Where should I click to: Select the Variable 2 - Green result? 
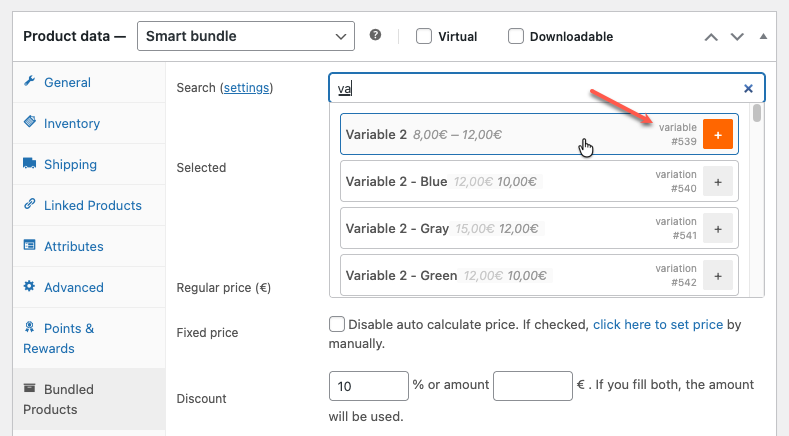(539, 275)
